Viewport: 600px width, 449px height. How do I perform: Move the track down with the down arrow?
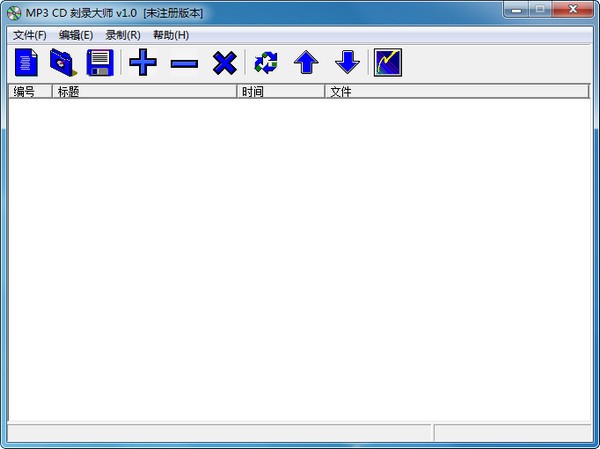(347, 63)
